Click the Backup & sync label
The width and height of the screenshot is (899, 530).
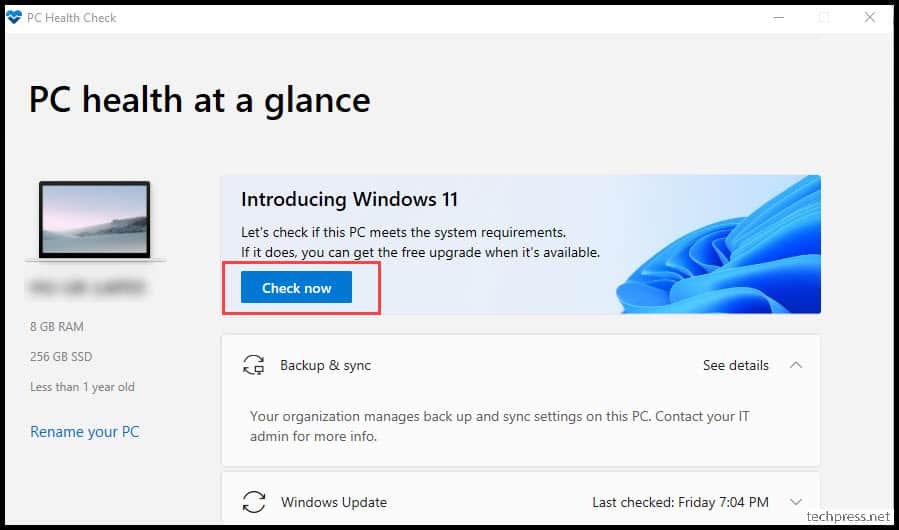(325, 365)
